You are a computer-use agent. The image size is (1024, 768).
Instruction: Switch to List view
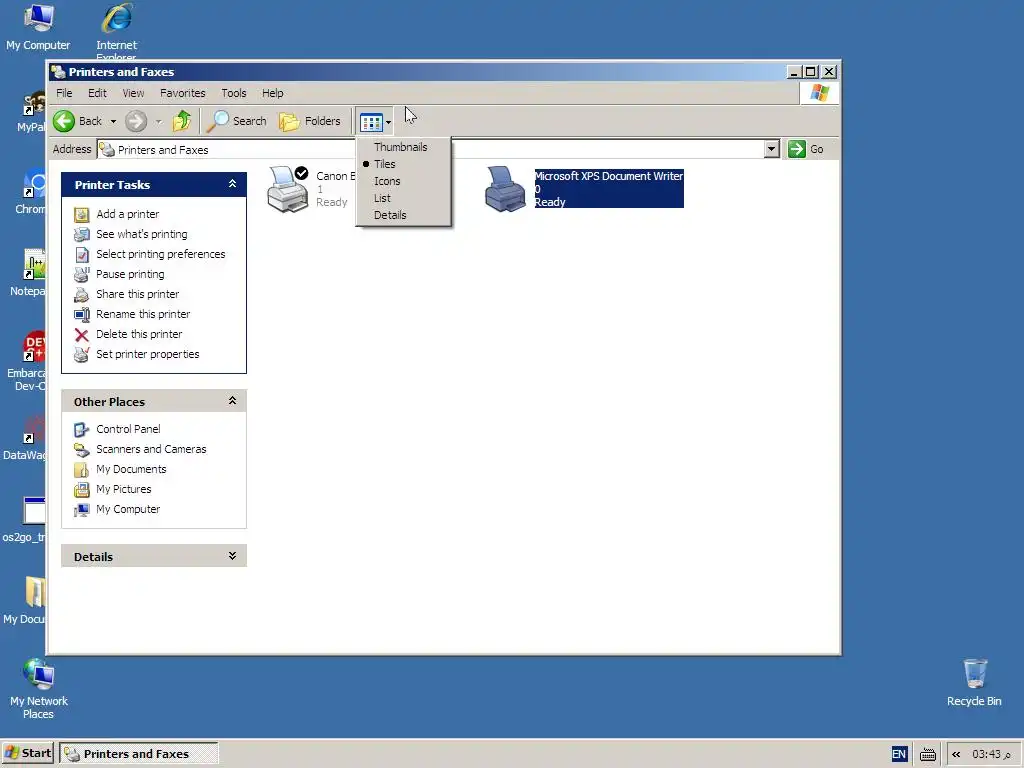382,198
